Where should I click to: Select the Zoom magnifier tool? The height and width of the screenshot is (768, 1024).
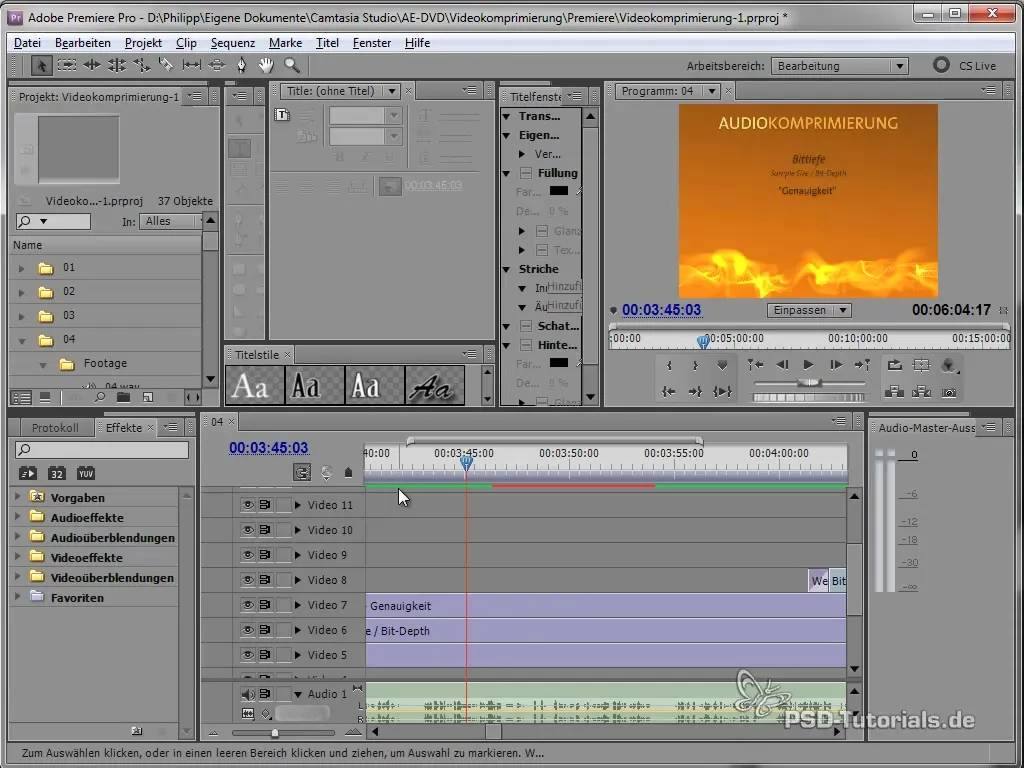pyautogui.click(x=292, y=65)
